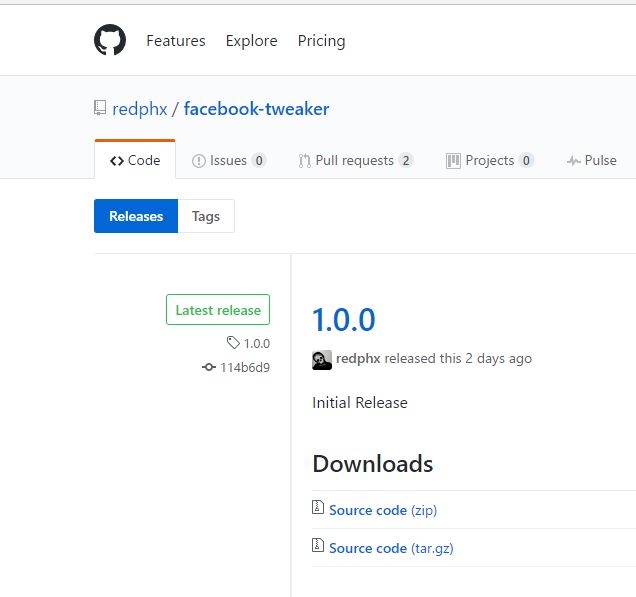The height and width of the screenshot is (597, 636).
Task: Switch to the Pulse tab
Action: 592,161
